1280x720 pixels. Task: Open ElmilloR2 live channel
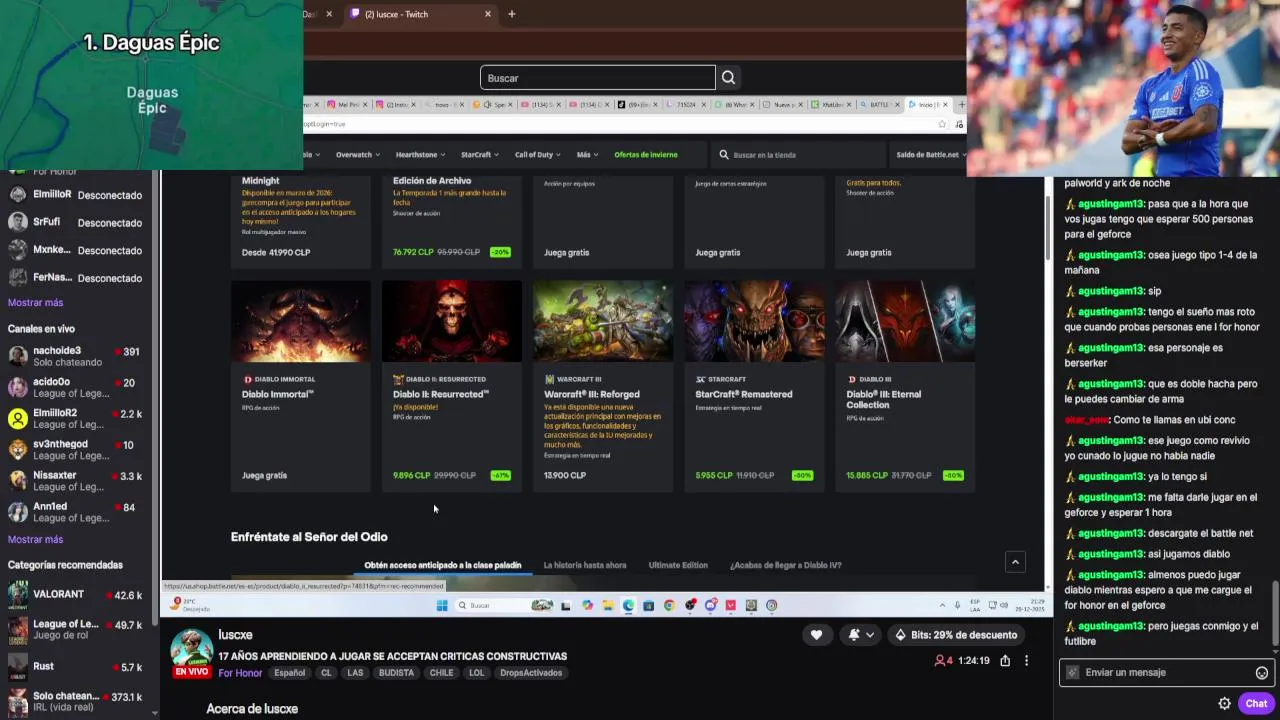(x=78, y=419)
